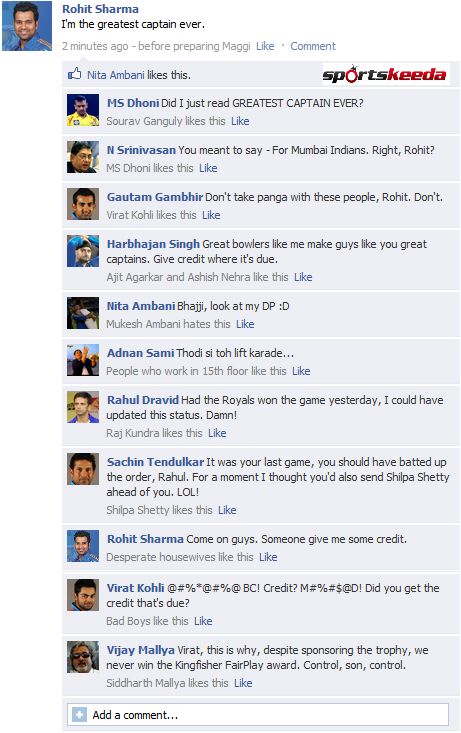This screenshot has width=461, height=733.
Task: Like MS Dhoni's comment
Action: click(x=240, y=121)
